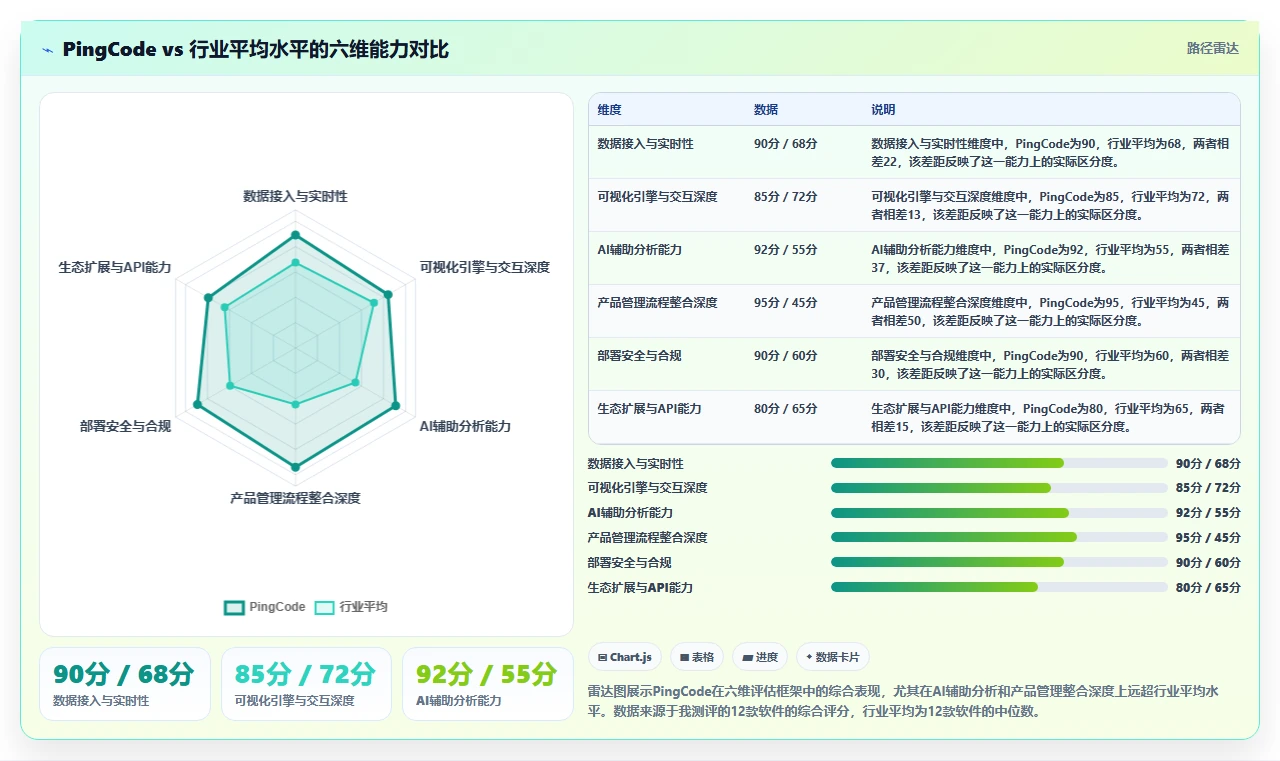Click 行业平均 radar point on 产品管理流程整合深度 axis
The width and height of the screenshot is (1280, 761).
[x=295, y=404]
